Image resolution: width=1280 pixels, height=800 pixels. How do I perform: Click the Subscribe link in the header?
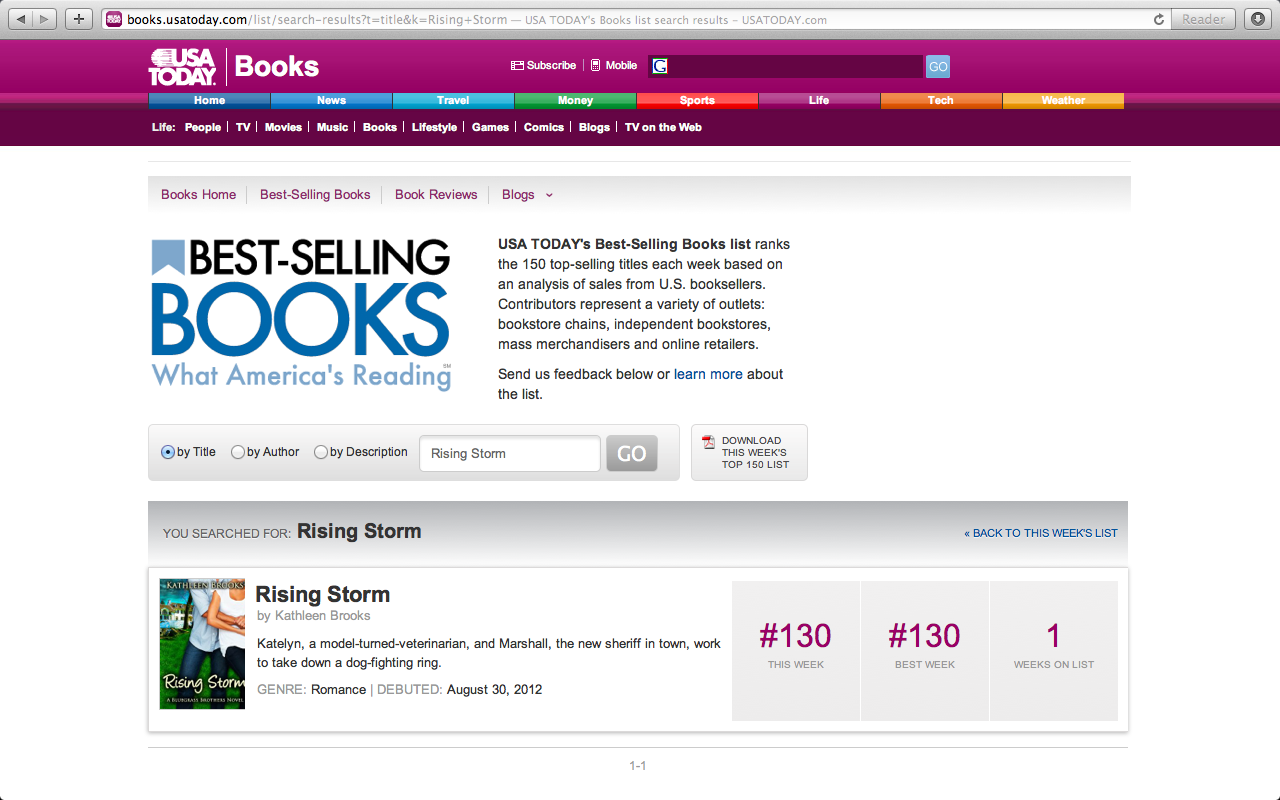[x=544, y=65]
